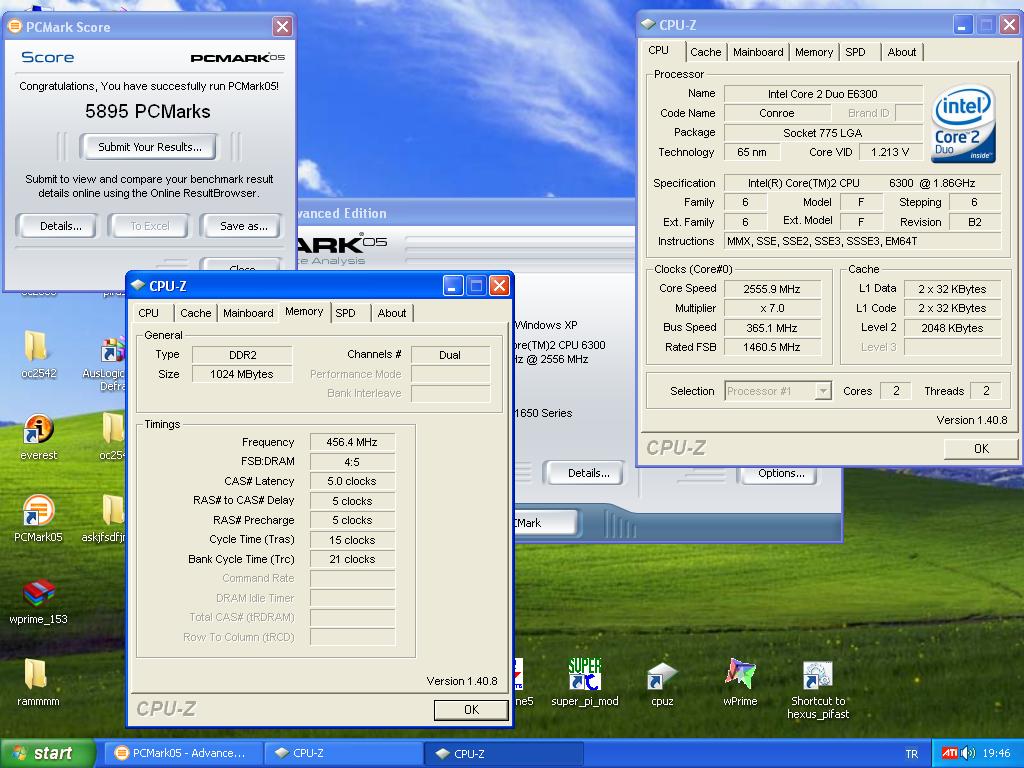This screenshot has width=1024, height=768.
Task: Open the oc2542 folder on desktop
Action: [37, 347]
